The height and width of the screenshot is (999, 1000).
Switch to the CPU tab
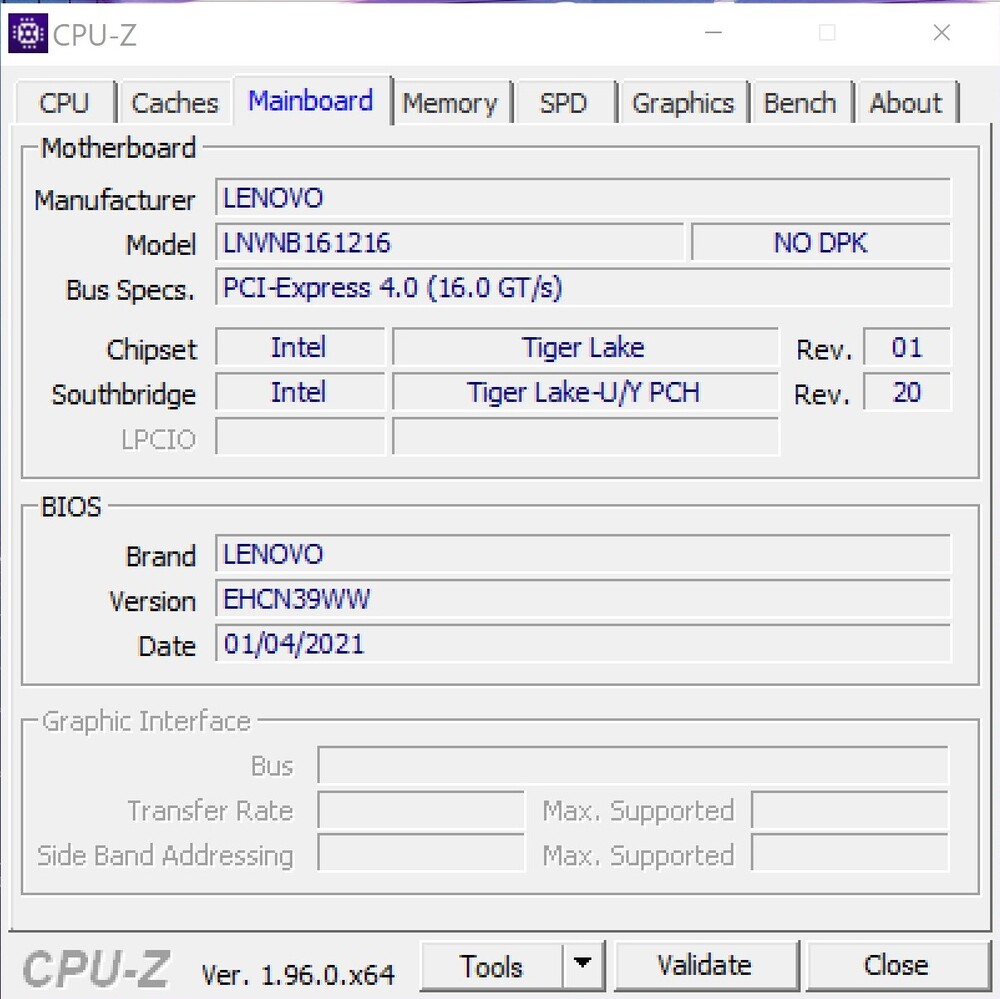point(64,103)
